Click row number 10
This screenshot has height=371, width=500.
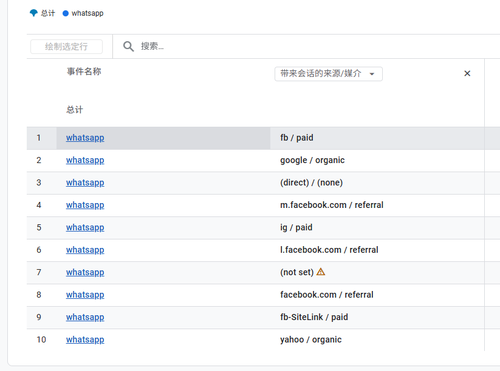(41, 340)
